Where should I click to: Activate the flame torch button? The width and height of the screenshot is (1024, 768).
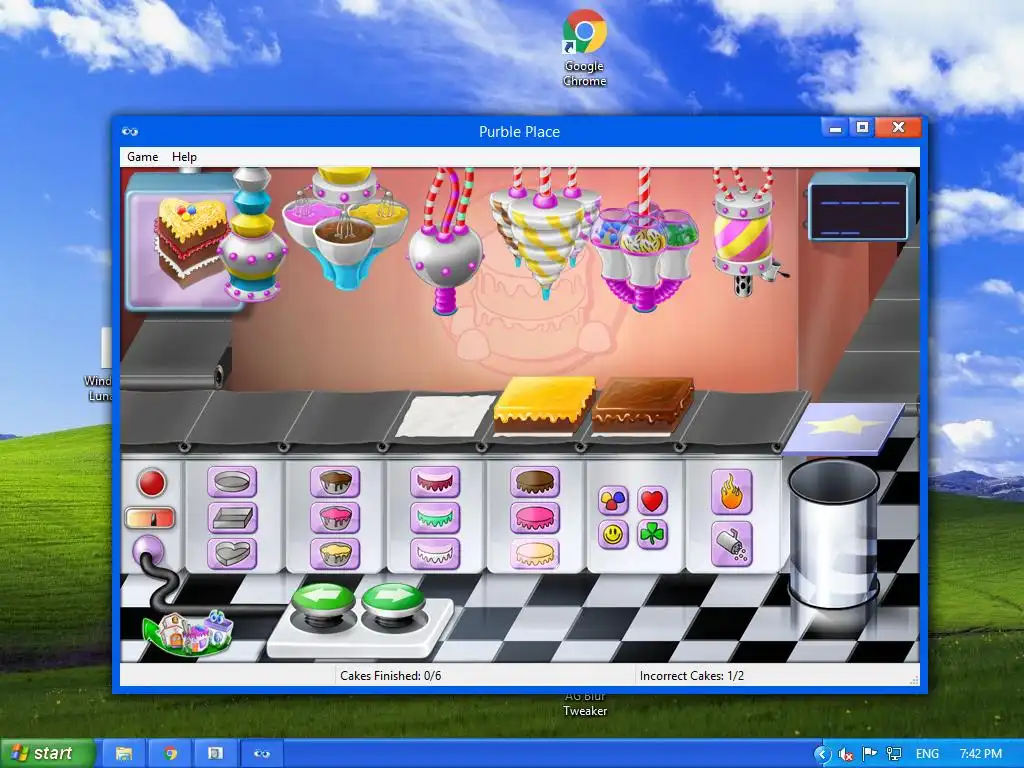coord(731,492)
